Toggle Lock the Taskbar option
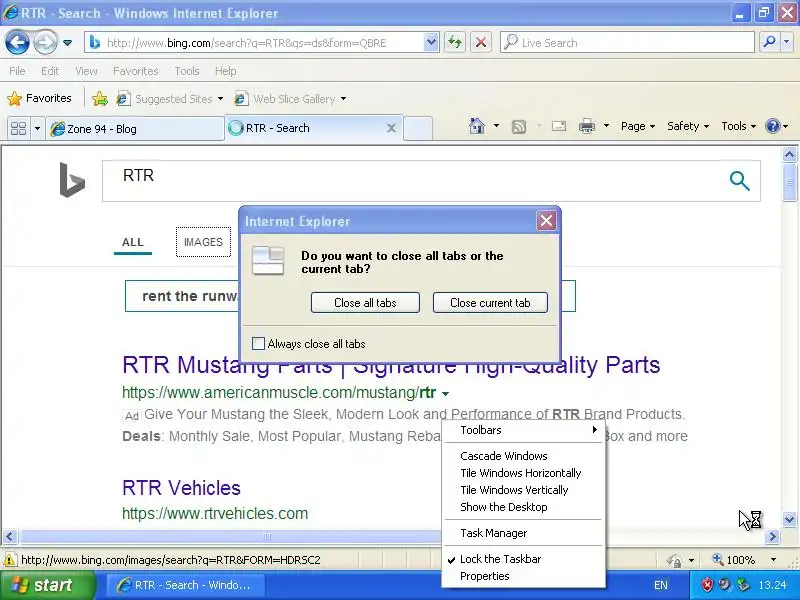Screen dimensions: 800x600 tap(523, 559)
